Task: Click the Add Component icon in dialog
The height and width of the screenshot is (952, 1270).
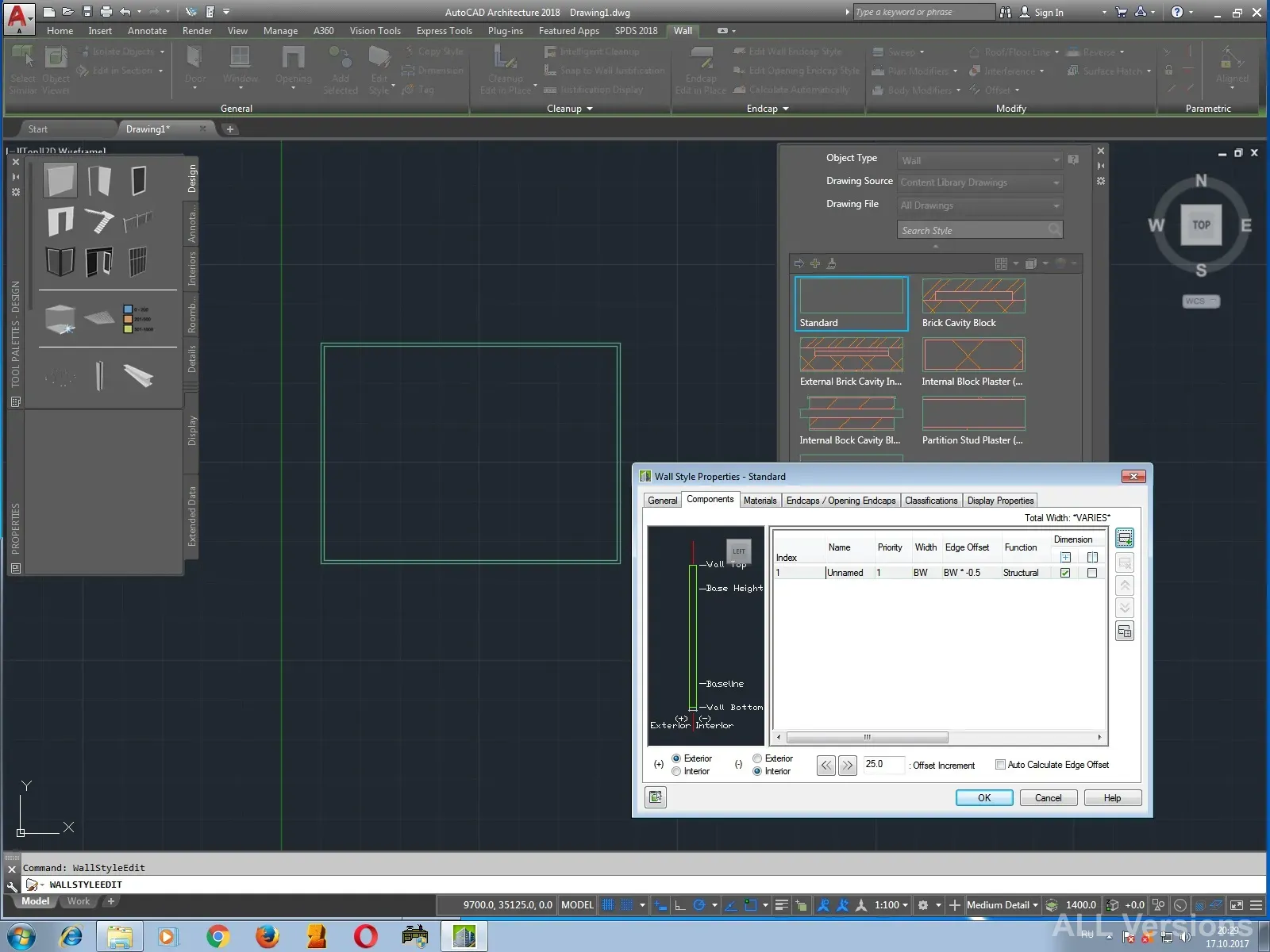Action: click(x=1124, y=539)
